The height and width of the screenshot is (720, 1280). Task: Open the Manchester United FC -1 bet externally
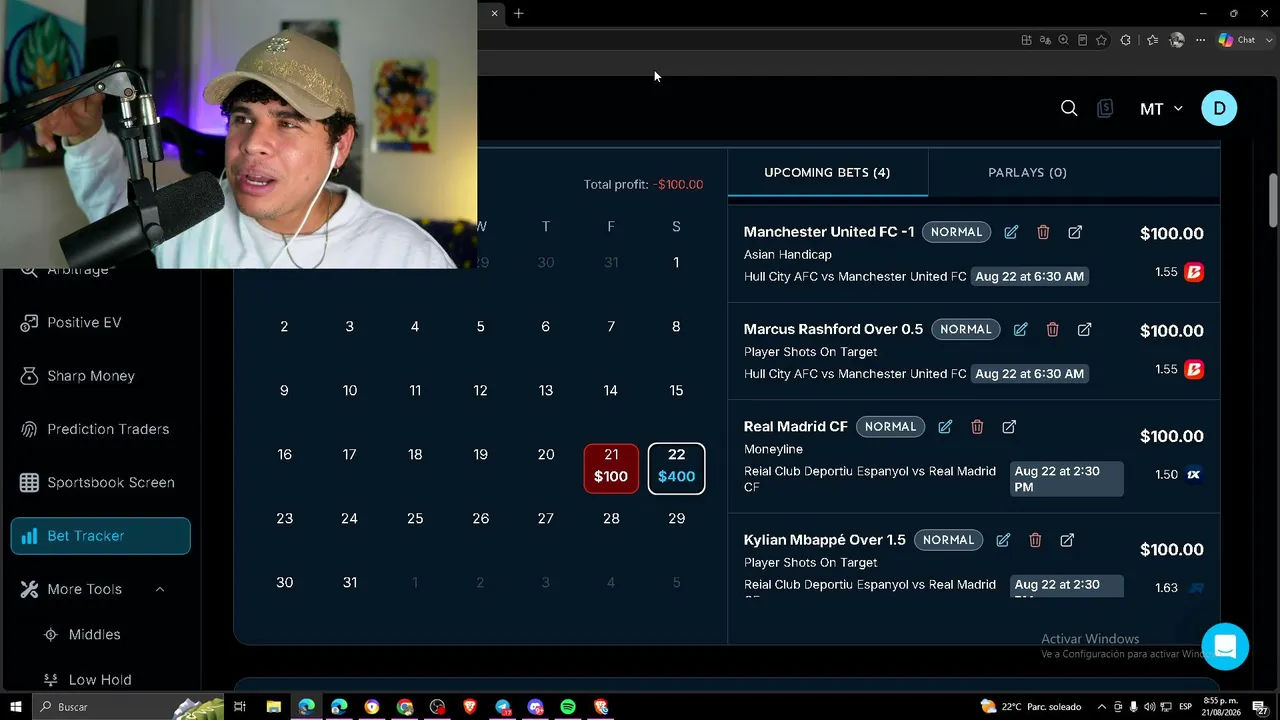point(1075,232)
